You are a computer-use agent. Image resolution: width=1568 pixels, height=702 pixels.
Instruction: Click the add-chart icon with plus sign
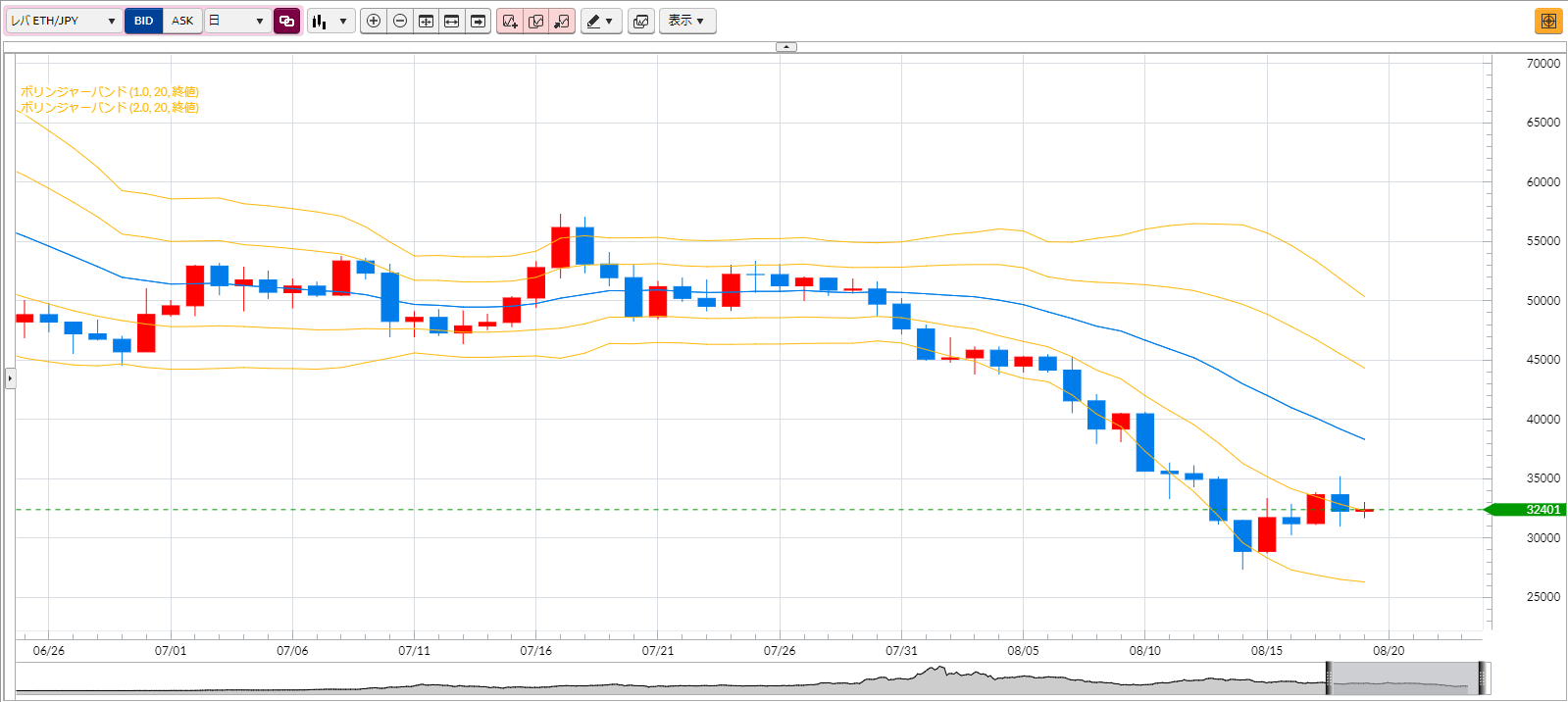[x=510, y=21]
